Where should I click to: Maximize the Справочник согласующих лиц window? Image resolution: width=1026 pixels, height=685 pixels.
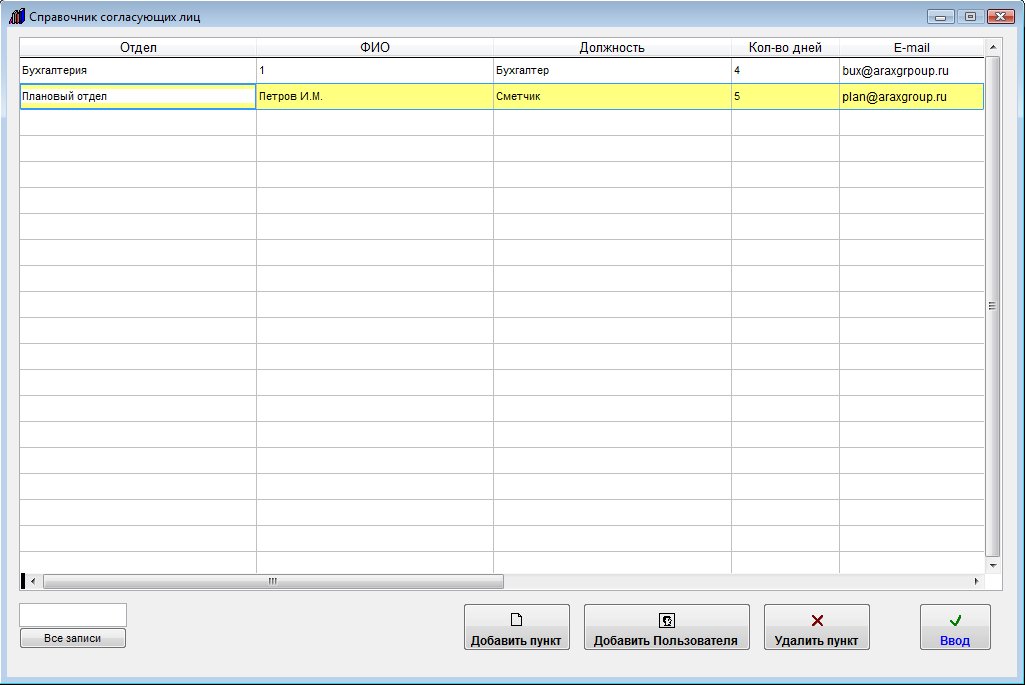point(970,17)
